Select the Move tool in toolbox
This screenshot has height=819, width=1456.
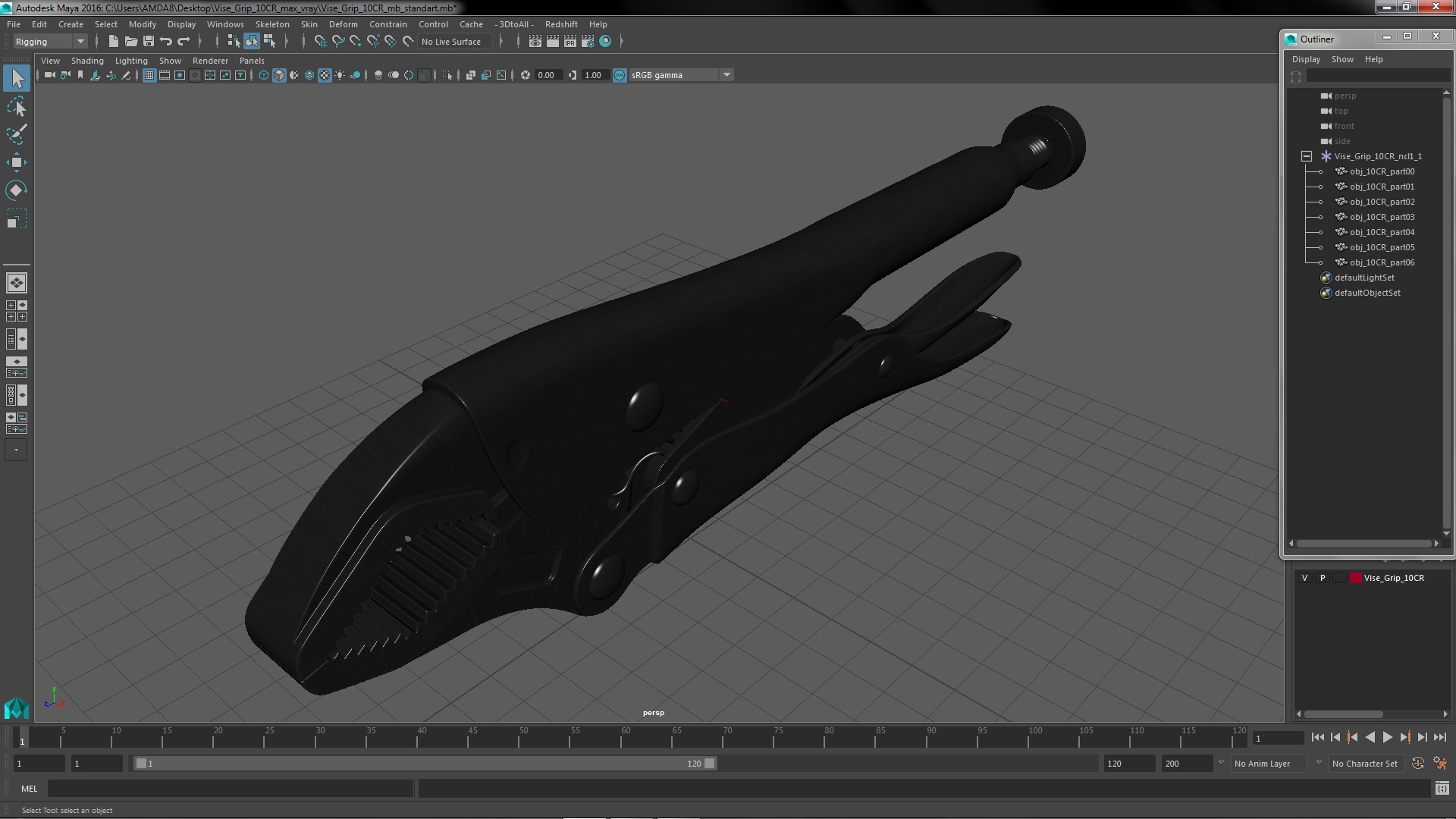16,162
